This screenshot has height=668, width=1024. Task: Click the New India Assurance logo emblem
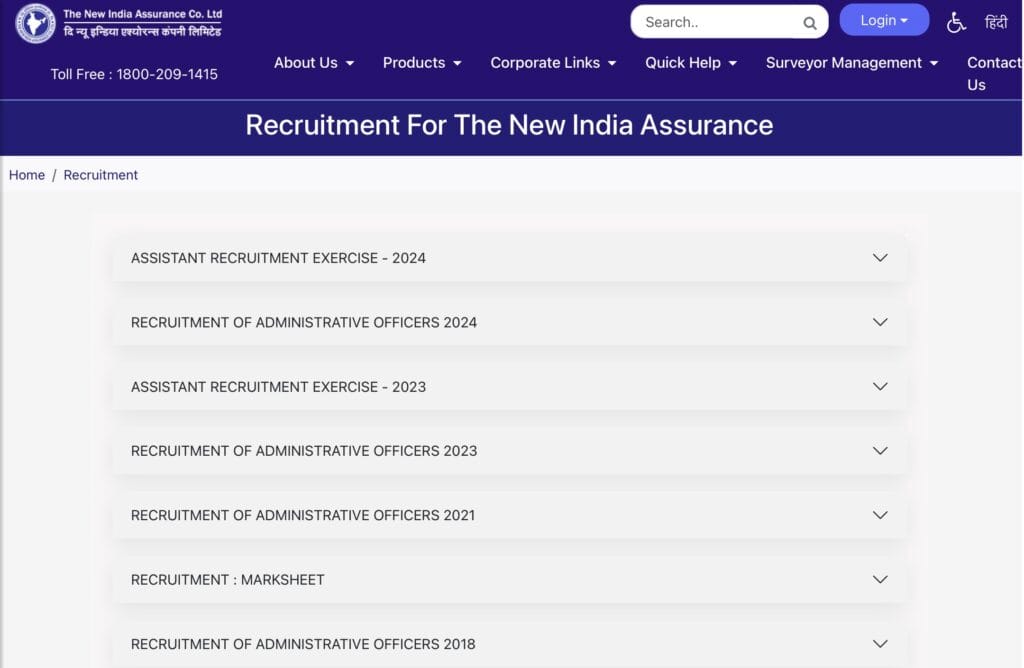click(35, 23)
